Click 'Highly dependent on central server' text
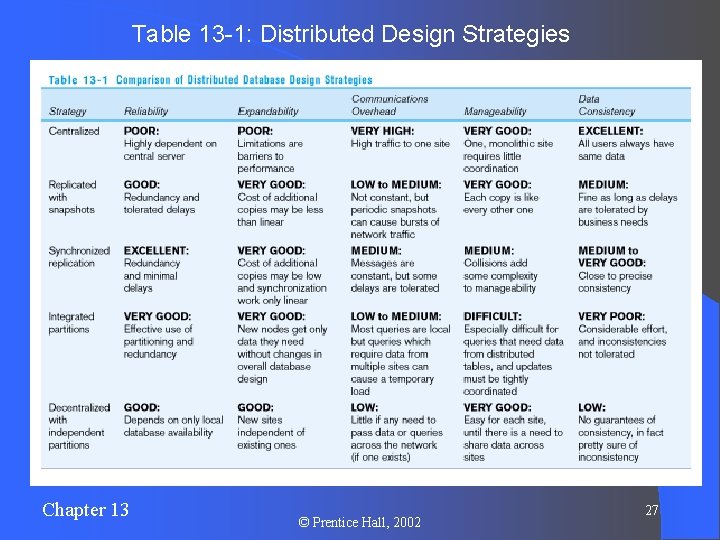Screen dimensions: 720x540 (170, 150)
